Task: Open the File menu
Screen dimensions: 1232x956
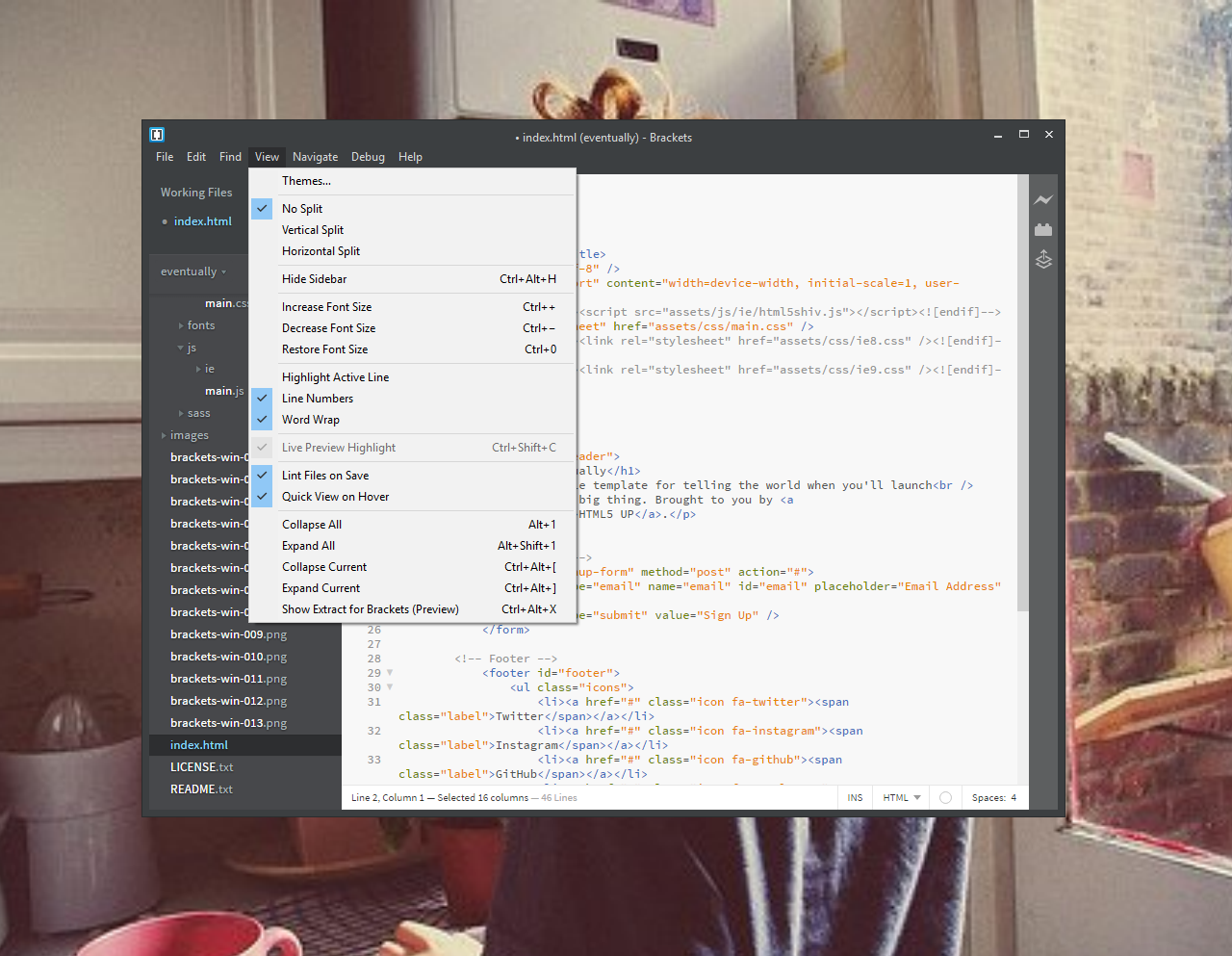Action: coord(165,157)
